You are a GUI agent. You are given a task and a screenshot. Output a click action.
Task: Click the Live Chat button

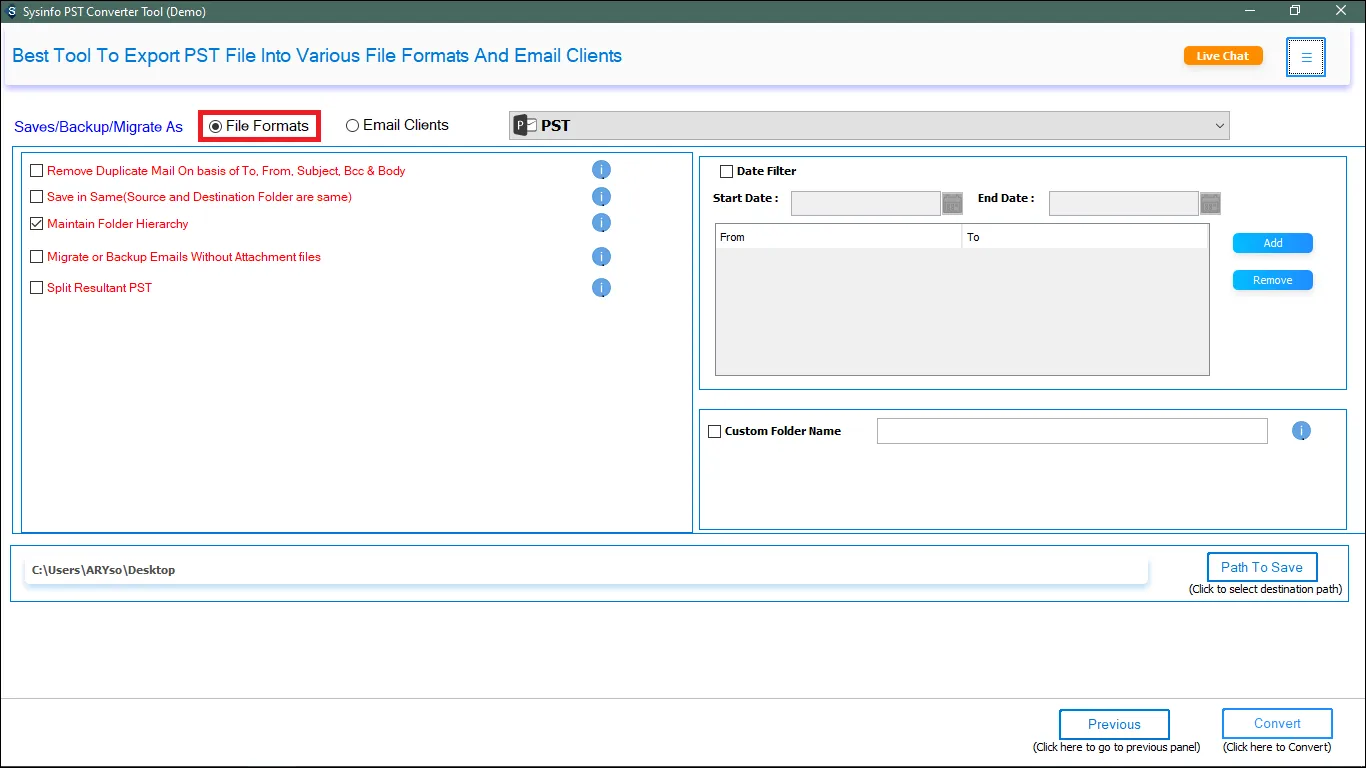[1223, 56]
